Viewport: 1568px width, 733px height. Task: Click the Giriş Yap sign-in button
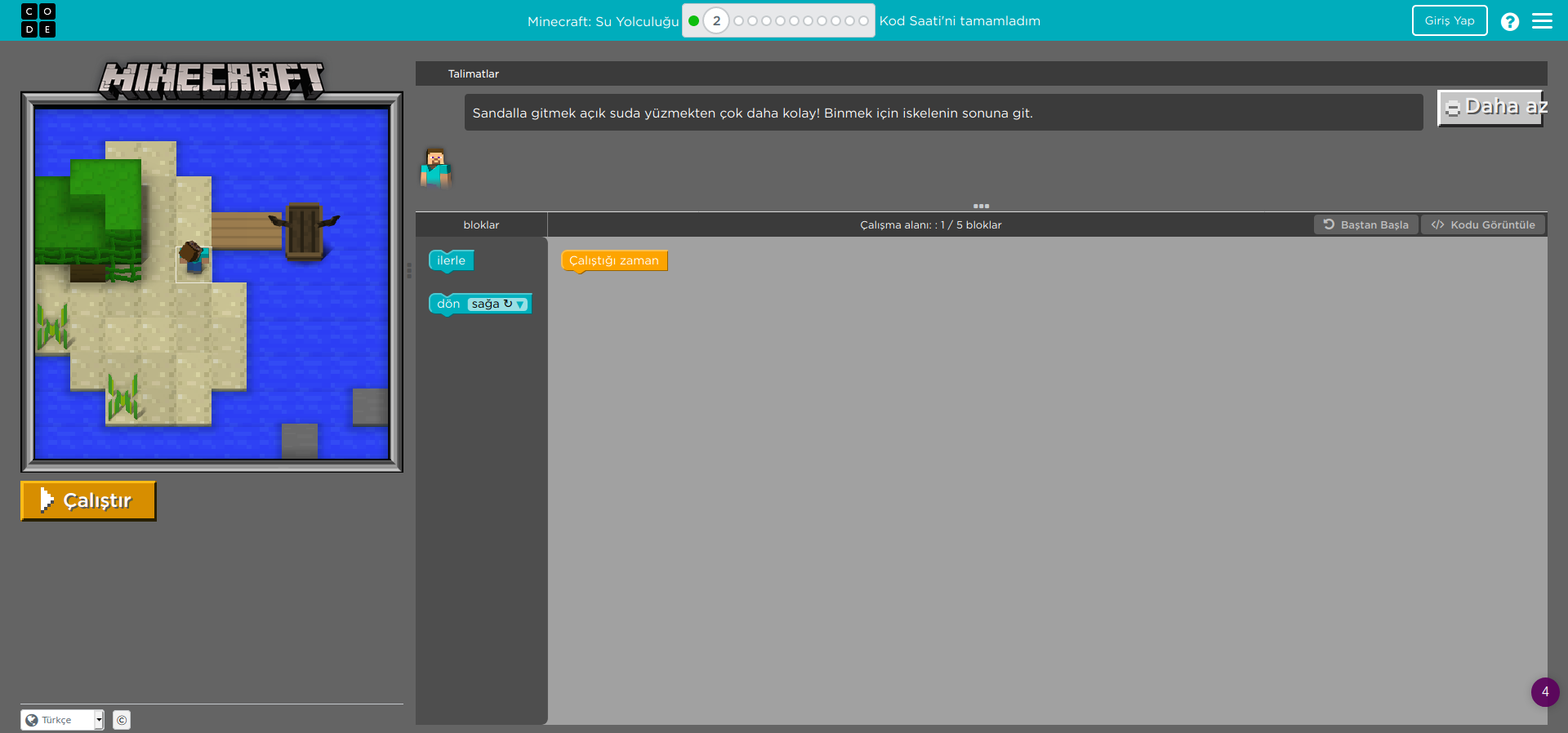tap(1450, 20)
